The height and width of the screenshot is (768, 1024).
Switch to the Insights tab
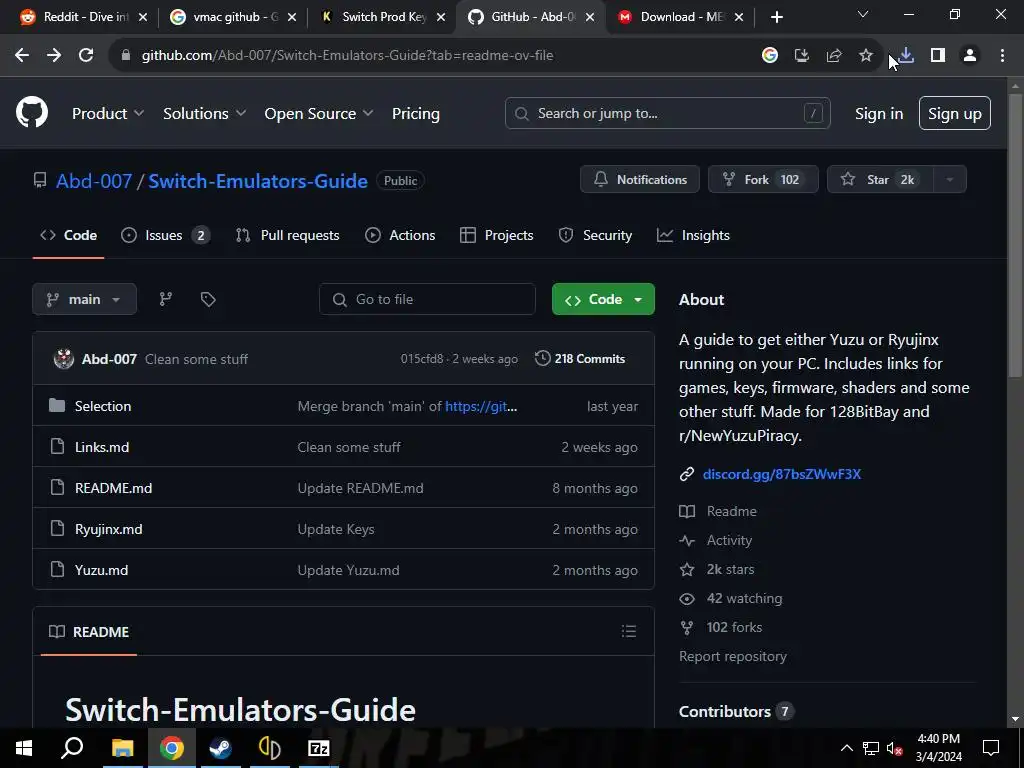(693, 235)
